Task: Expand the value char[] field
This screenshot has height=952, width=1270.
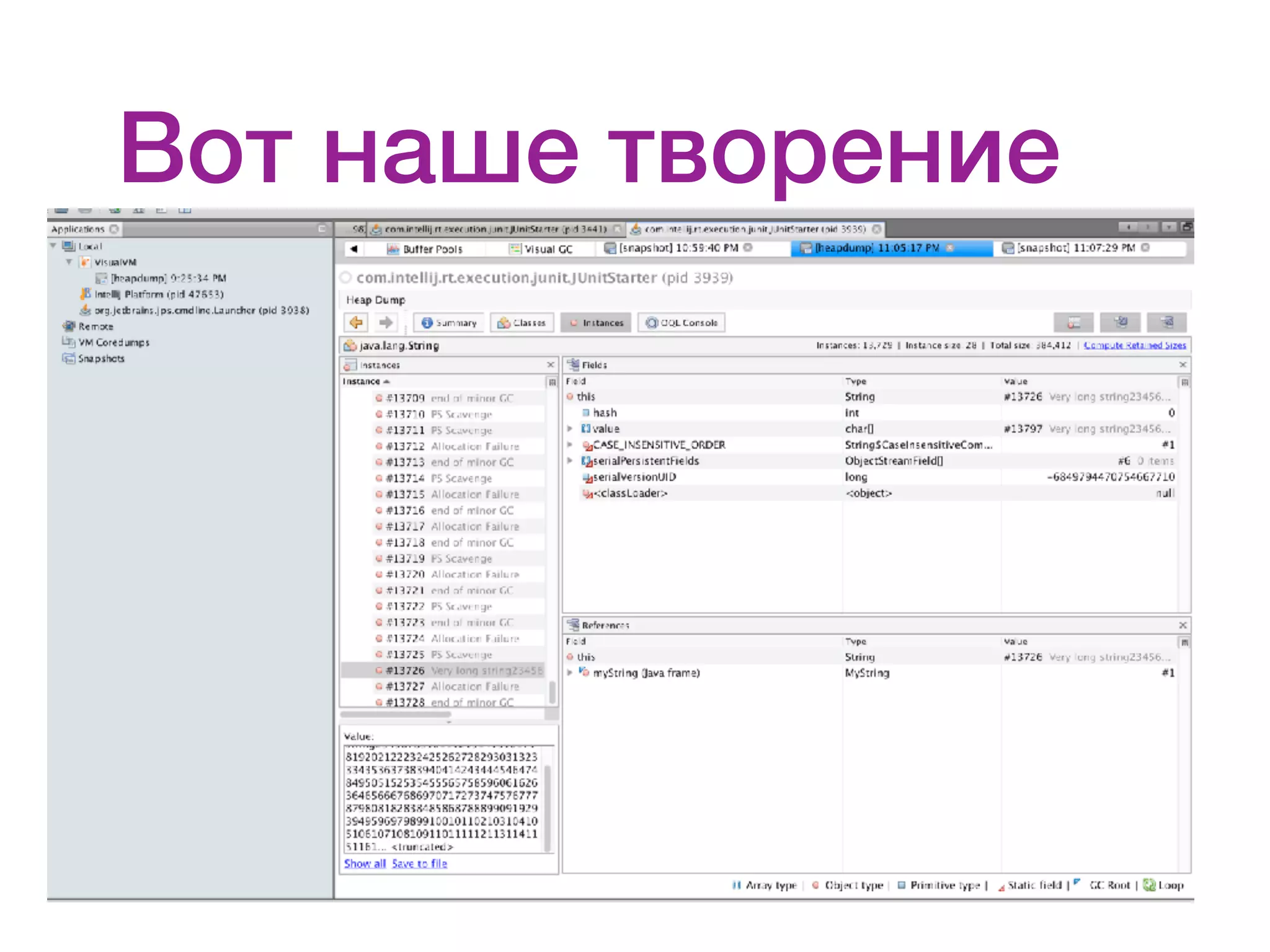Action: [x=570, y=428]
